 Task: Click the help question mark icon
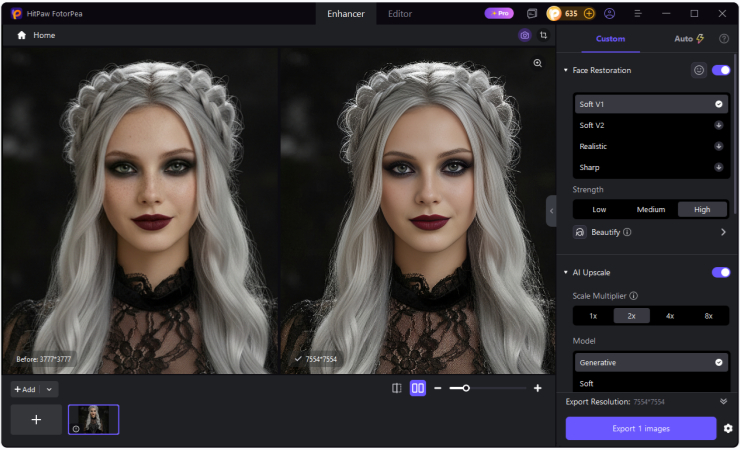(x=724, y=39)
